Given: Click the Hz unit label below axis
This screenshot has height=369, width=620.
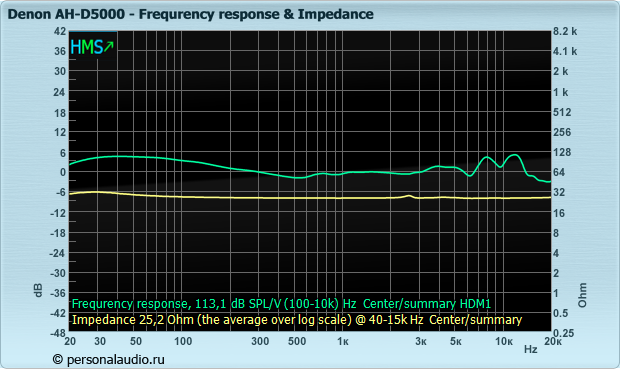Looking at the screenshot, I should pyautogui.click(x=531, y=349).
